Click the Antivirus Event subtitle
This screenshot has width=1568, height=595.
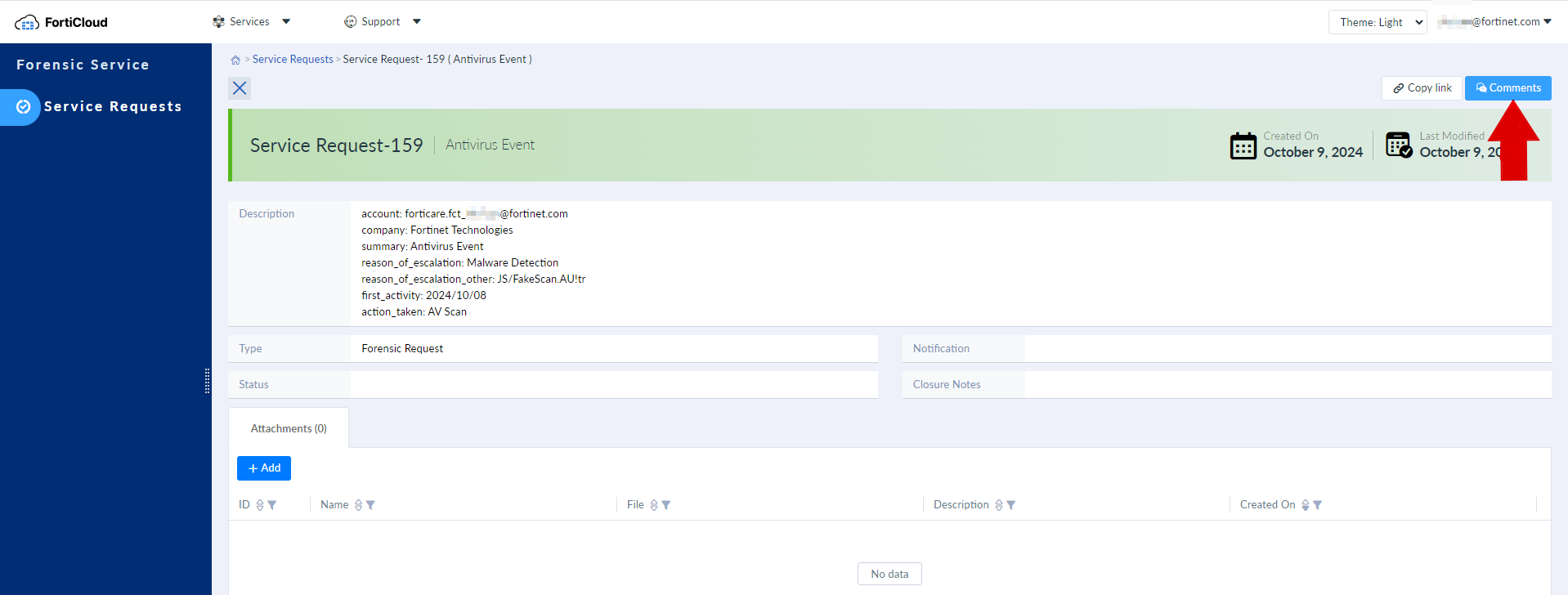click(x=490, y=145)
